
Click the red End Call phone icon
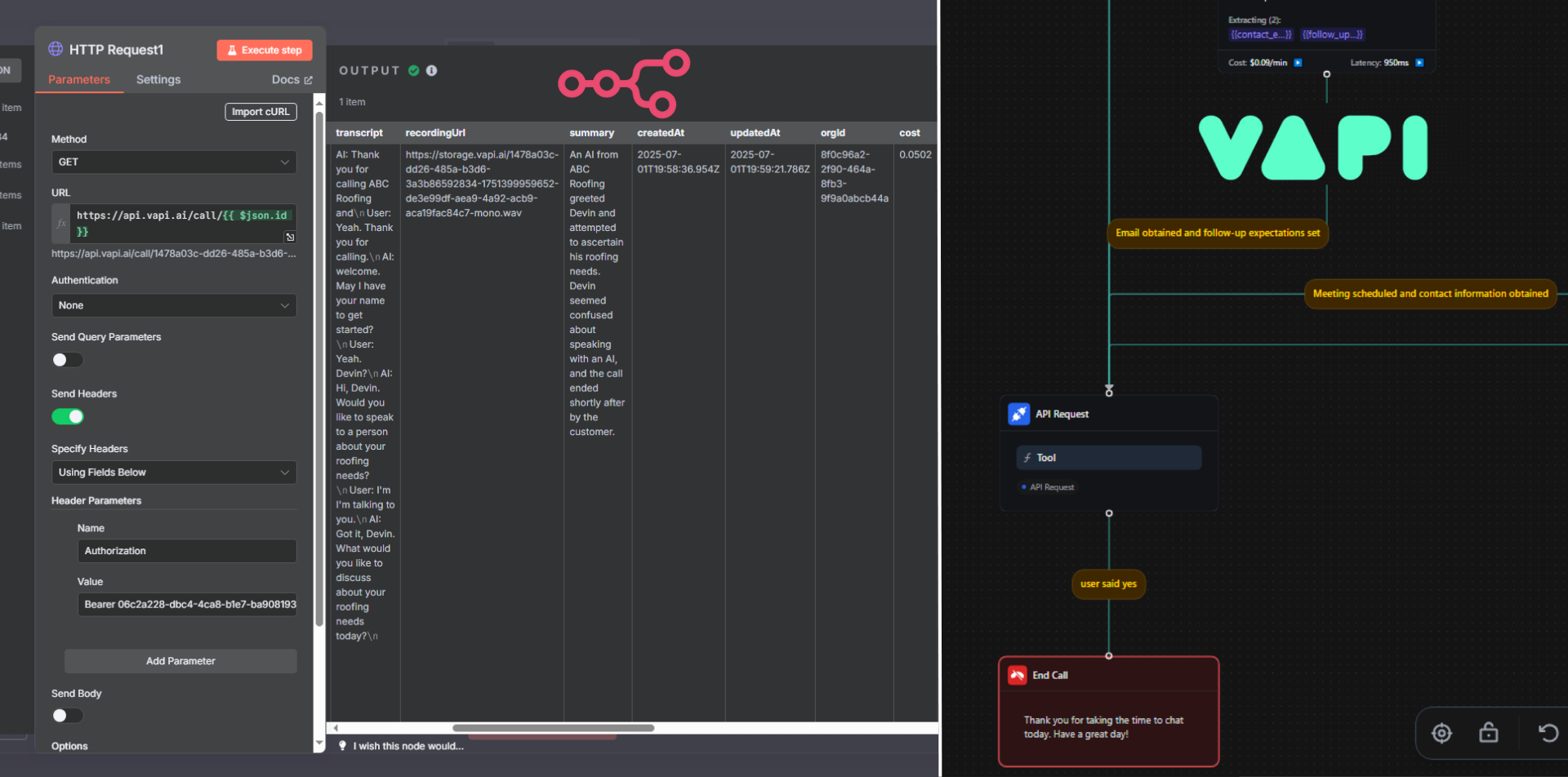pyautogui.click(x=1017, y=675)
